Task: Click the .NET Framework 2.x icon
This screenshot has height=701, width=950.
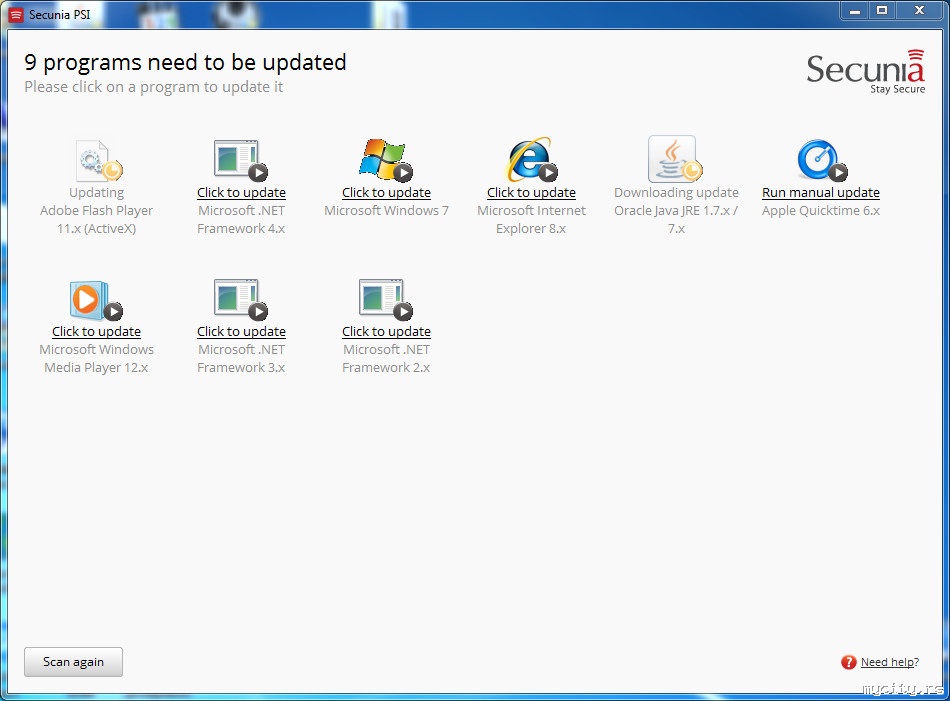Action: click(x=386, y=299)
